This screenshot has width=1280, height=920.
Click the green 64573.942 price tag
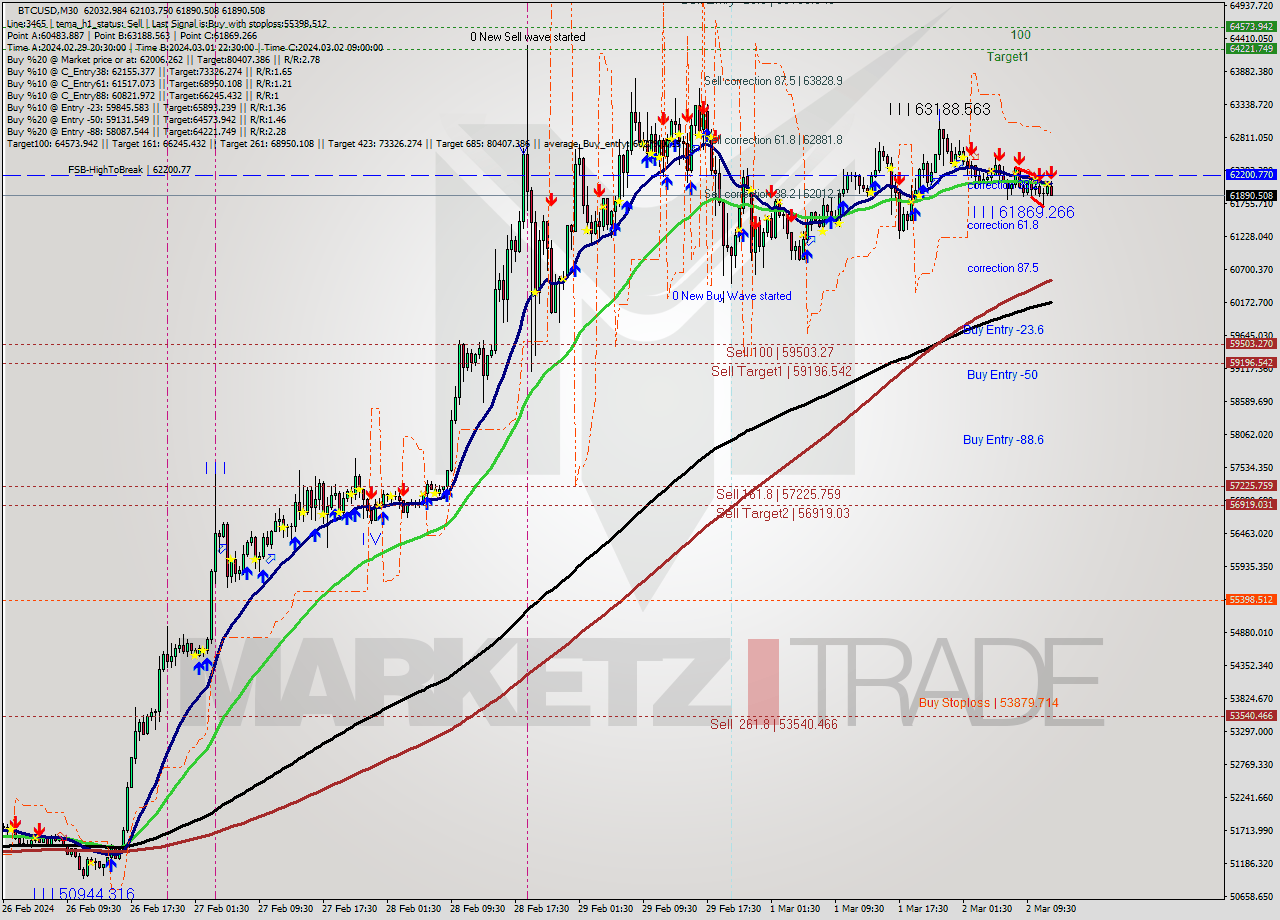(1251, 27)
